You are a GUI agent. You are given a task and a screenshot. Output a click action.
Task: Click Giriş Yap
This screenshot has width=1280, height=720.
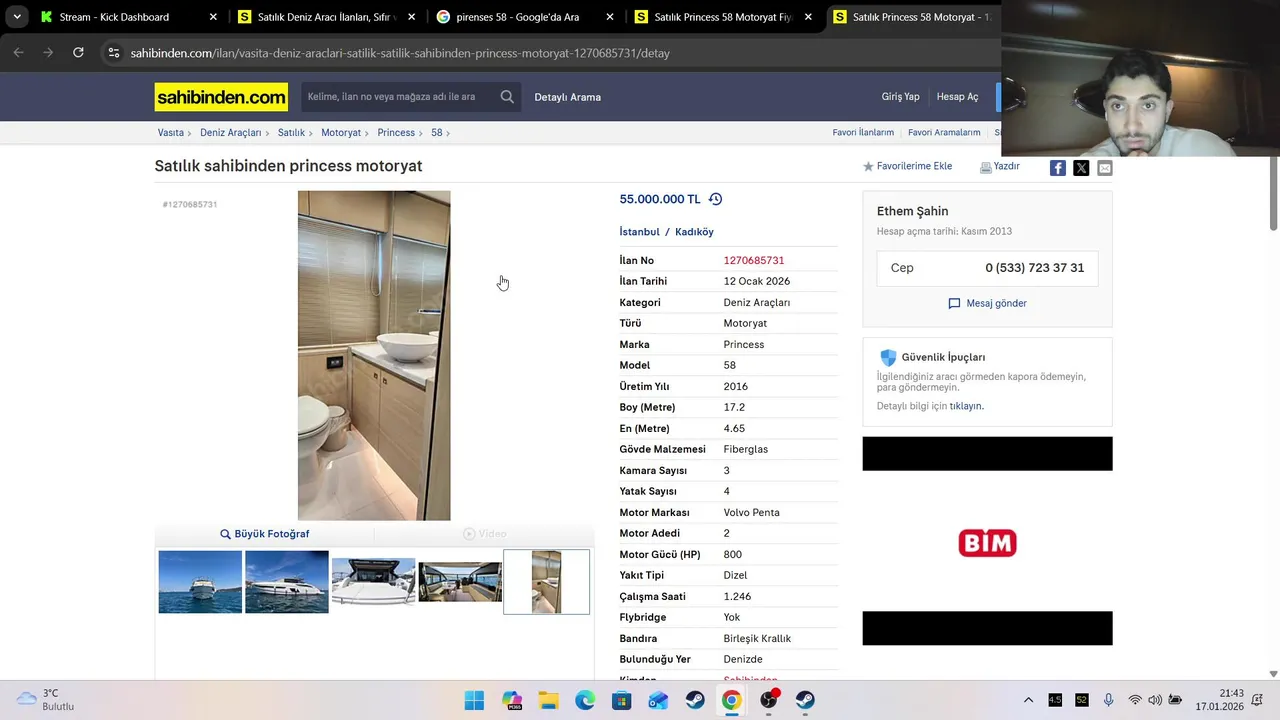(900, 97)
